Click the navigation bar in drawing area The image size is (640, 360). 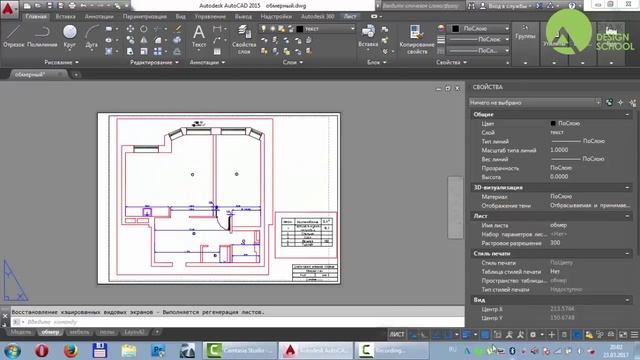(x=455, y=207)
